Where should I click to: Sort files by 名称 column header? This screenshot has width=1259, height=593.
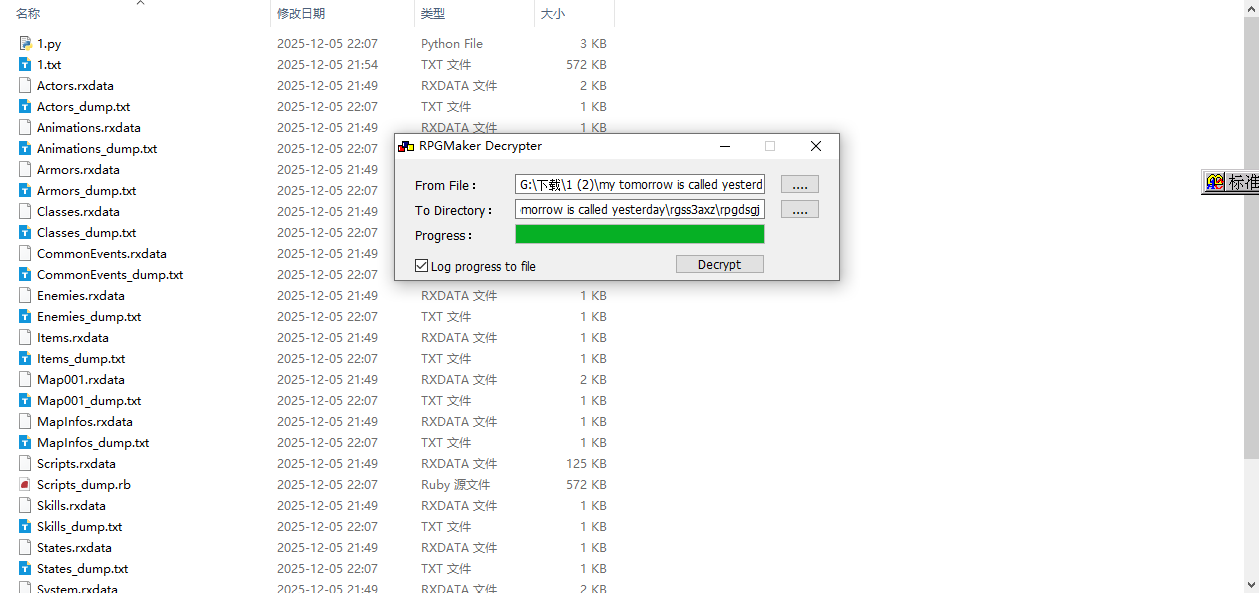point(28,13)
